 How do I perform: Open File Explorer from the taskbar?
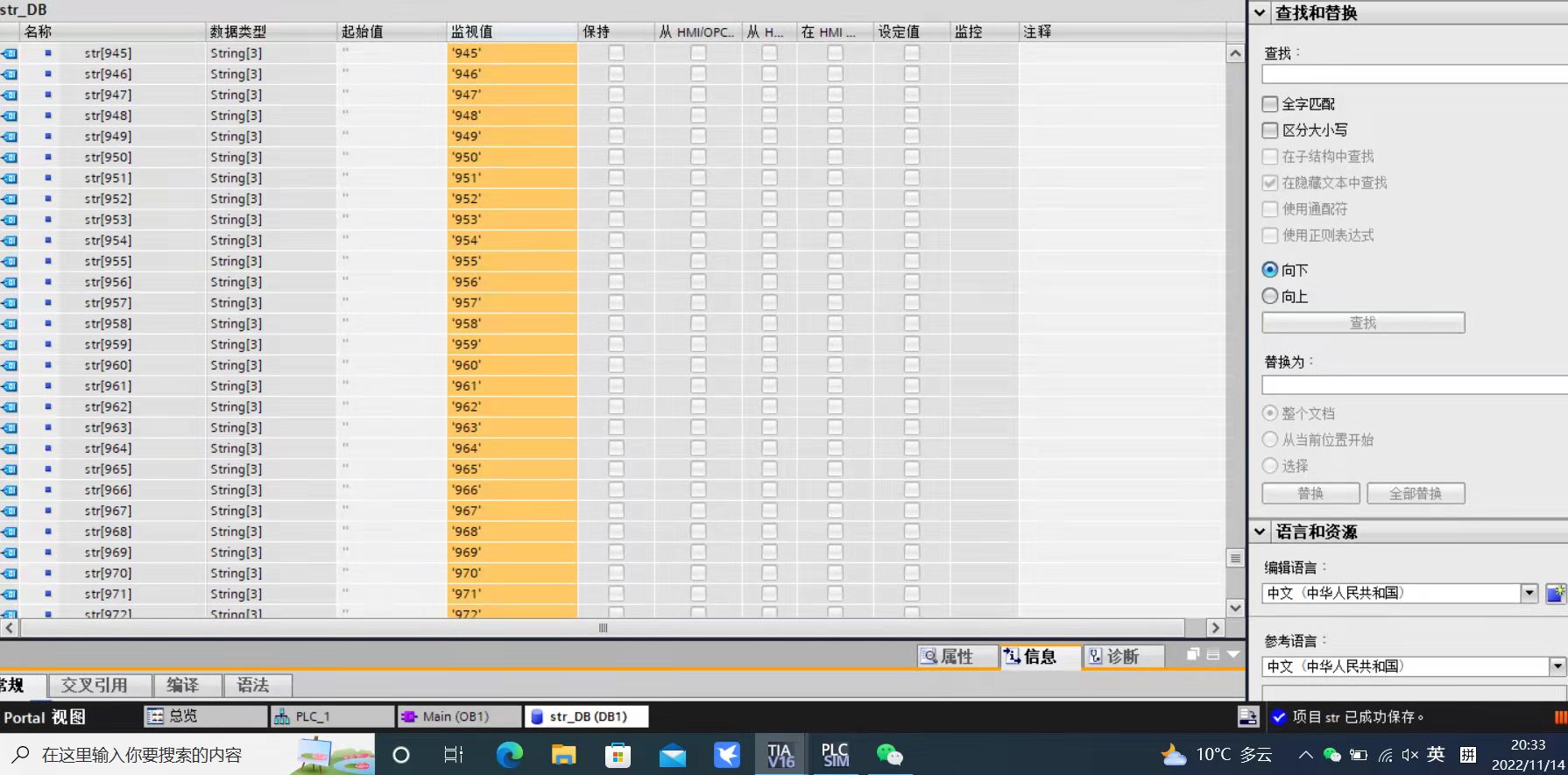click(x=563, y=755)
